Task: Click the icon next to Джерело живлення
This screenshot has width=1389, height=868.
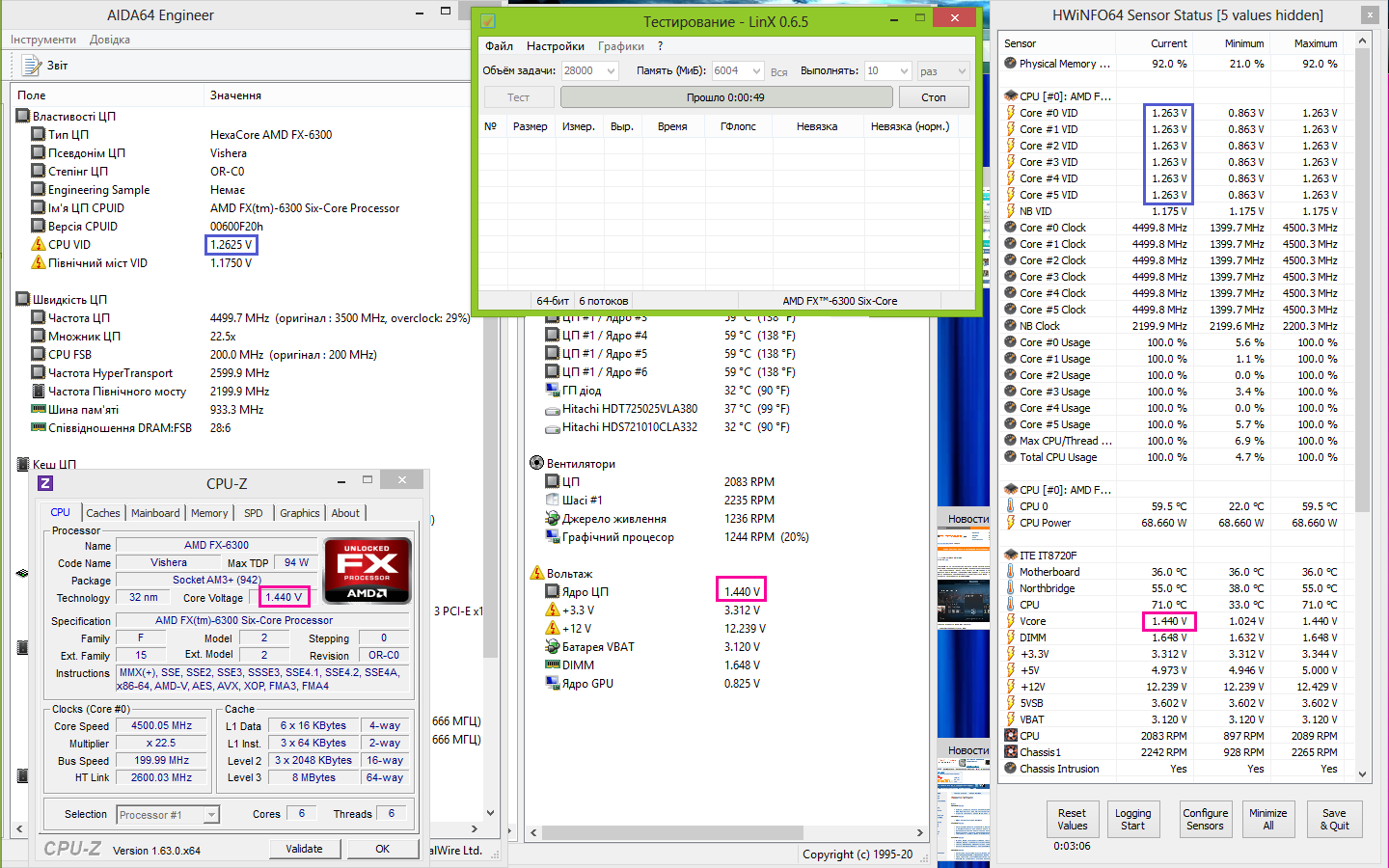Action: pyautogui.click(x=553, y=518)
